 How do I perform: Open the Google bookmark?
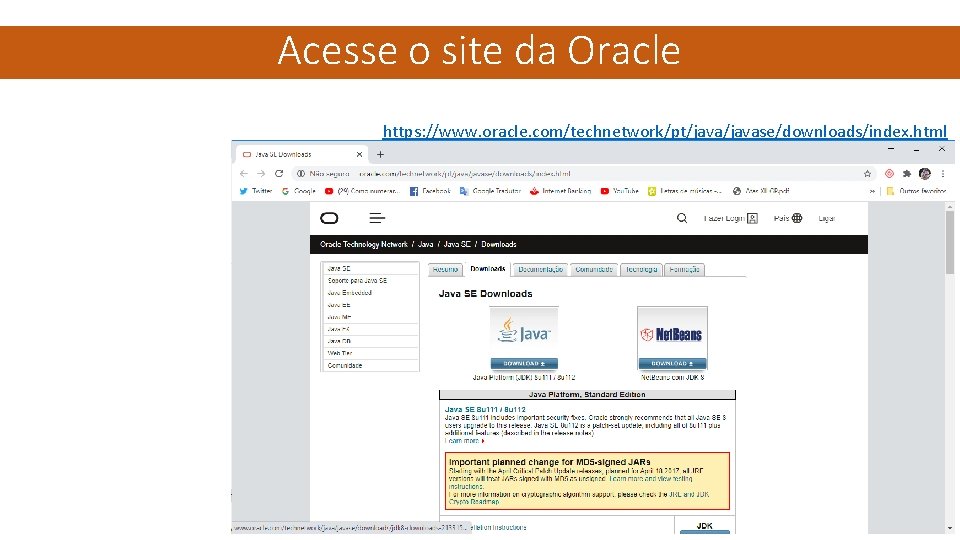pyautogui.click(x=299, y=191)
